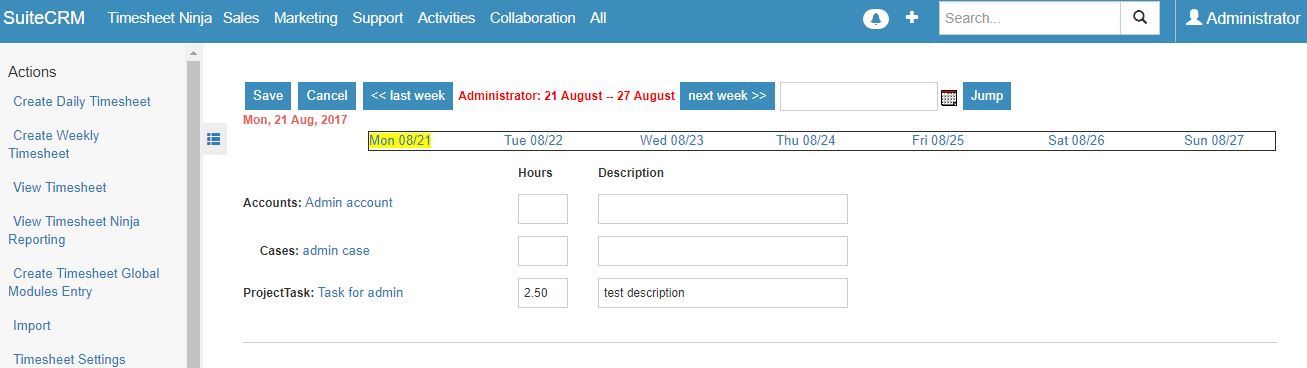1307x368 pixels.
Task: Open the Collaboration menu
Action: 532,18
